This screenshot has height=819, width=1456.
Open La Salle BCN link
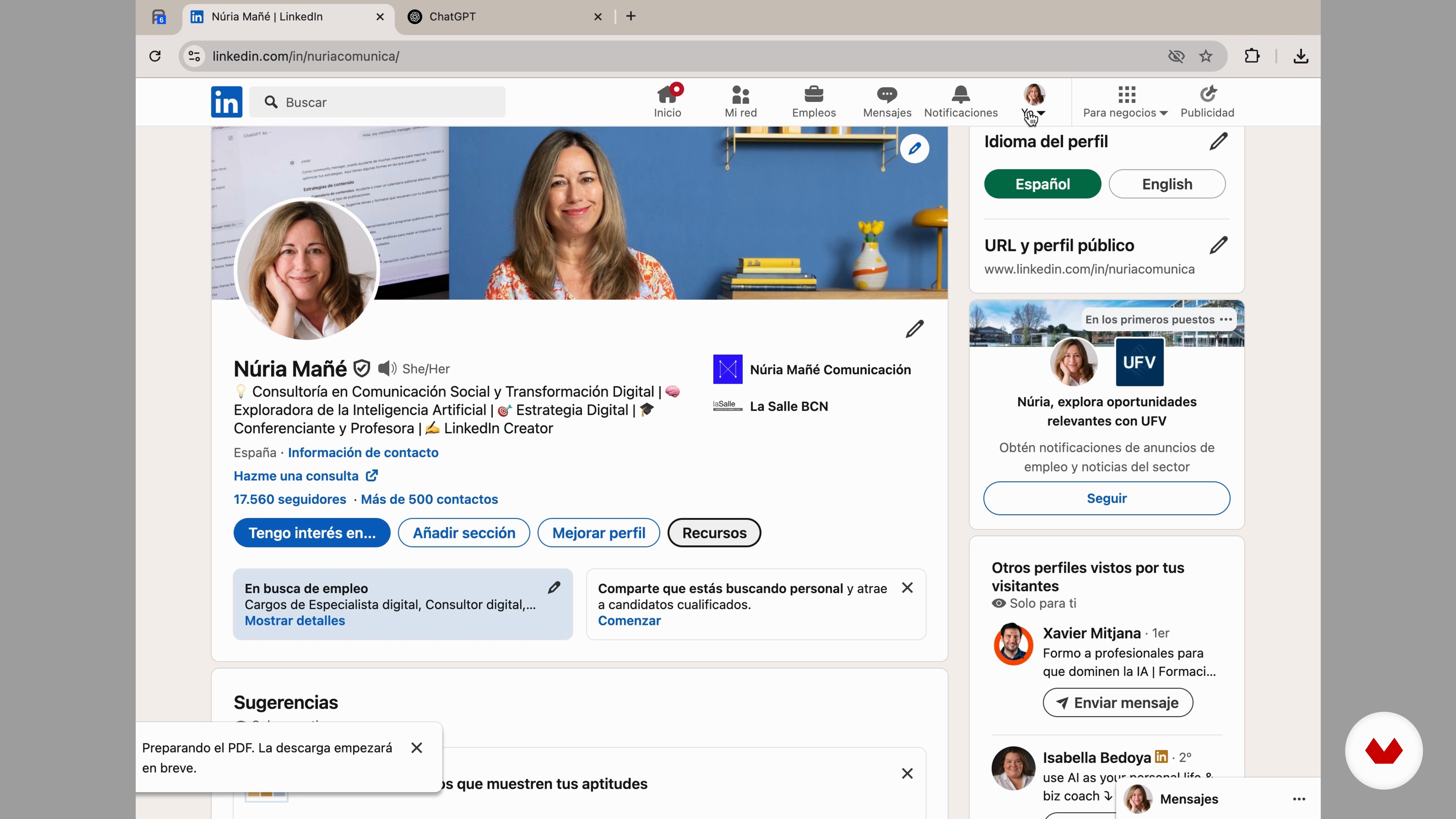[771, 406]
